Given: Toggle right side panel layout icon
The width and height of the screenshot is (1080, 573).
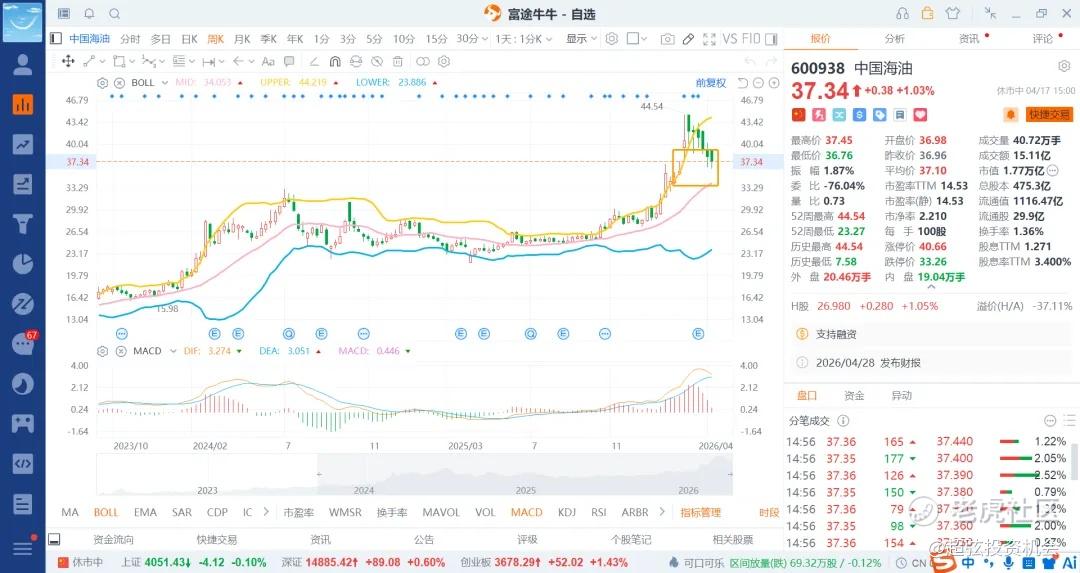Looking at the screenshot, I should [x=771, y=39].
